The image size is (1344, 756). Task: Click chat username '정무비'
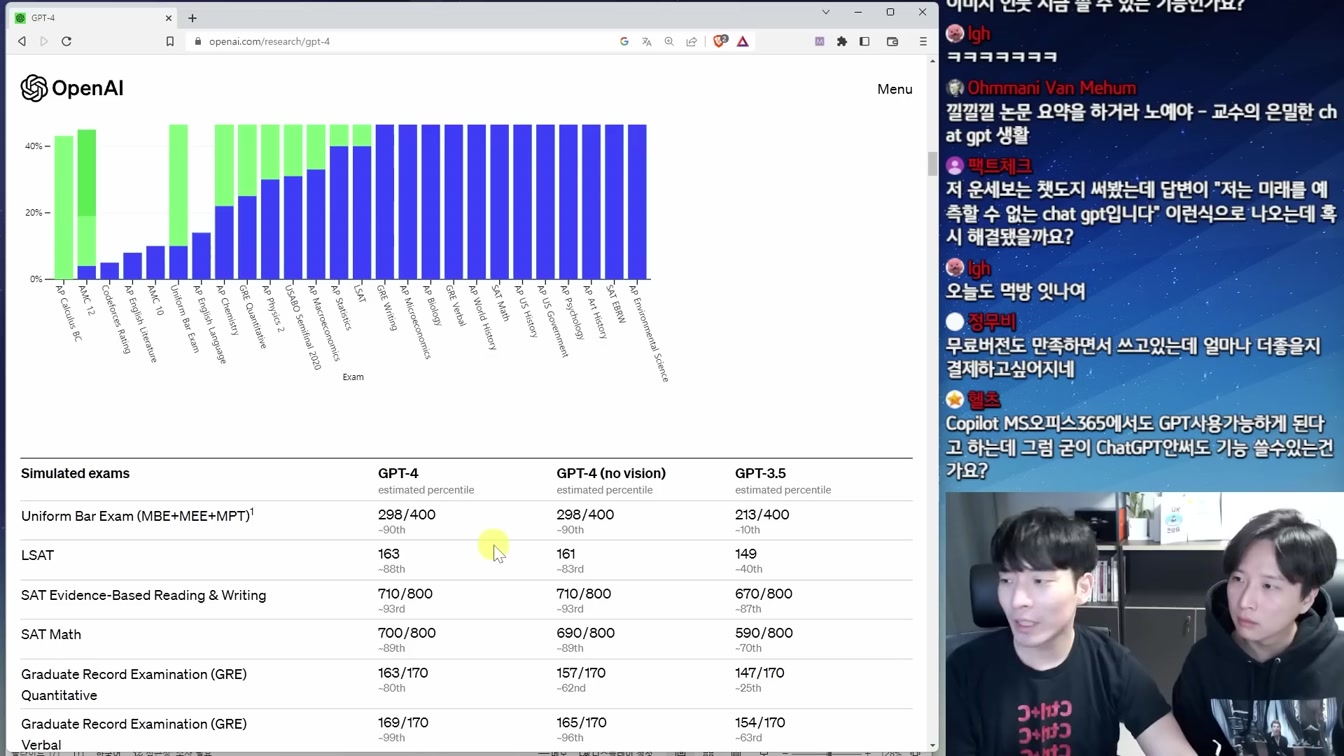[x=991, y=322]
